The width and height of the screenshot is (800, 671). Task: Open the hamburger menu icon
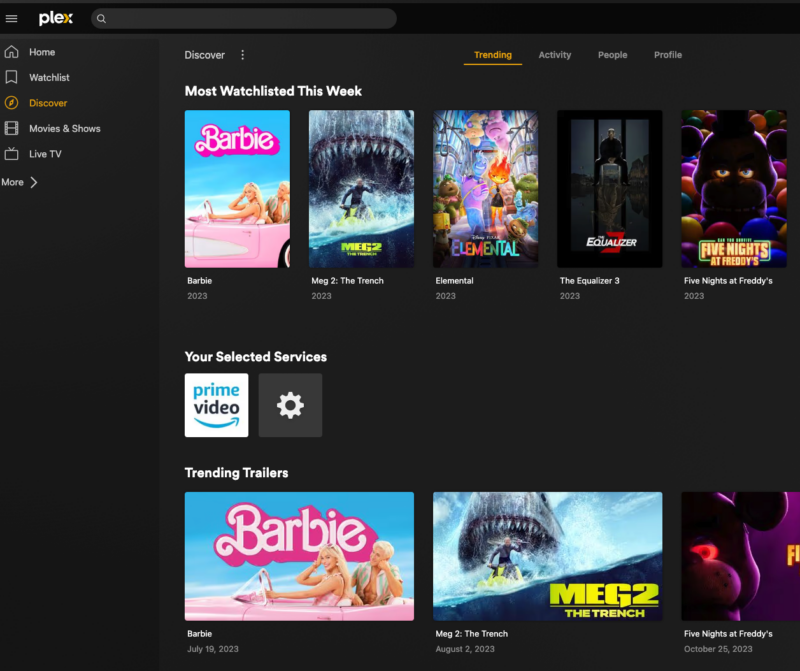pos(11,19)
